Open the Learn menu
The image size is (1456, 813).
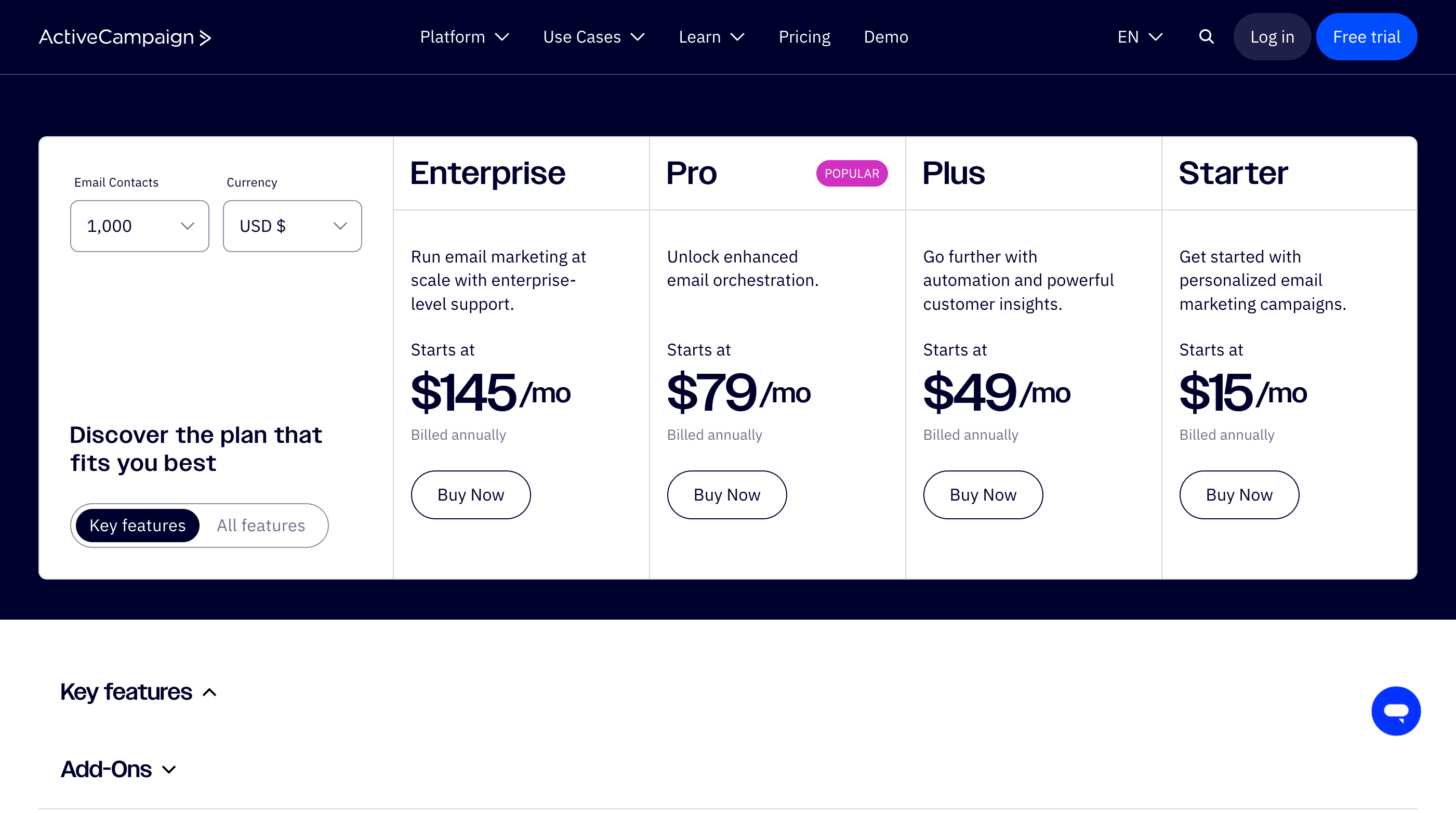(x=711, y=37)
